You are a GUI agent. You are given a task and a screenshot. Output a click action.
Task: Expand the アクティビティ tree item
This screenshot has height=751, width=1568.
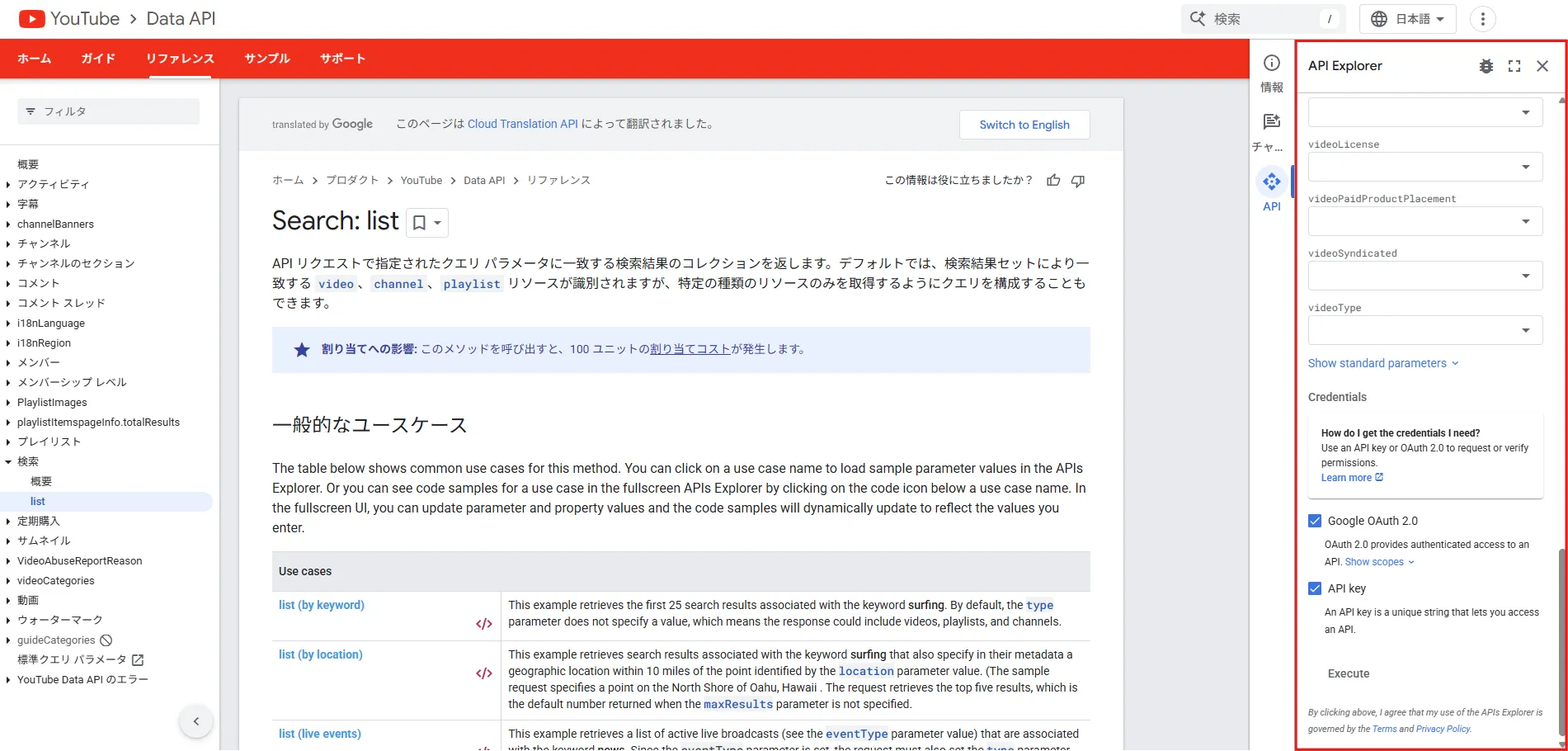8,185
